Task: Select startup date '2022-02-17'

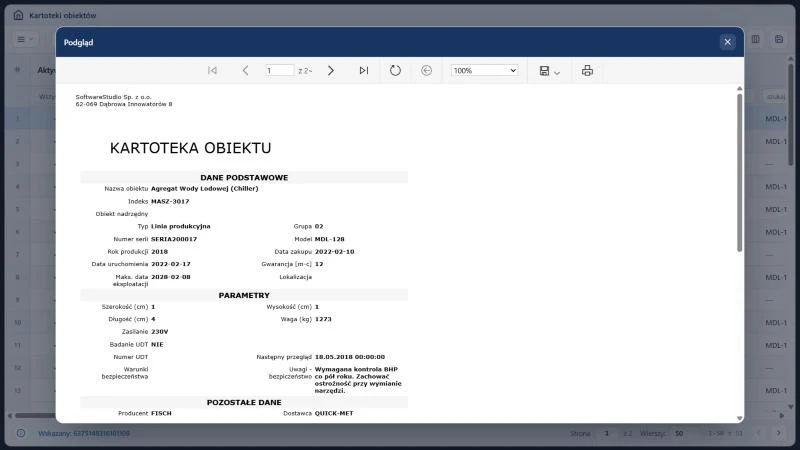Action: [x=170, y=264]
